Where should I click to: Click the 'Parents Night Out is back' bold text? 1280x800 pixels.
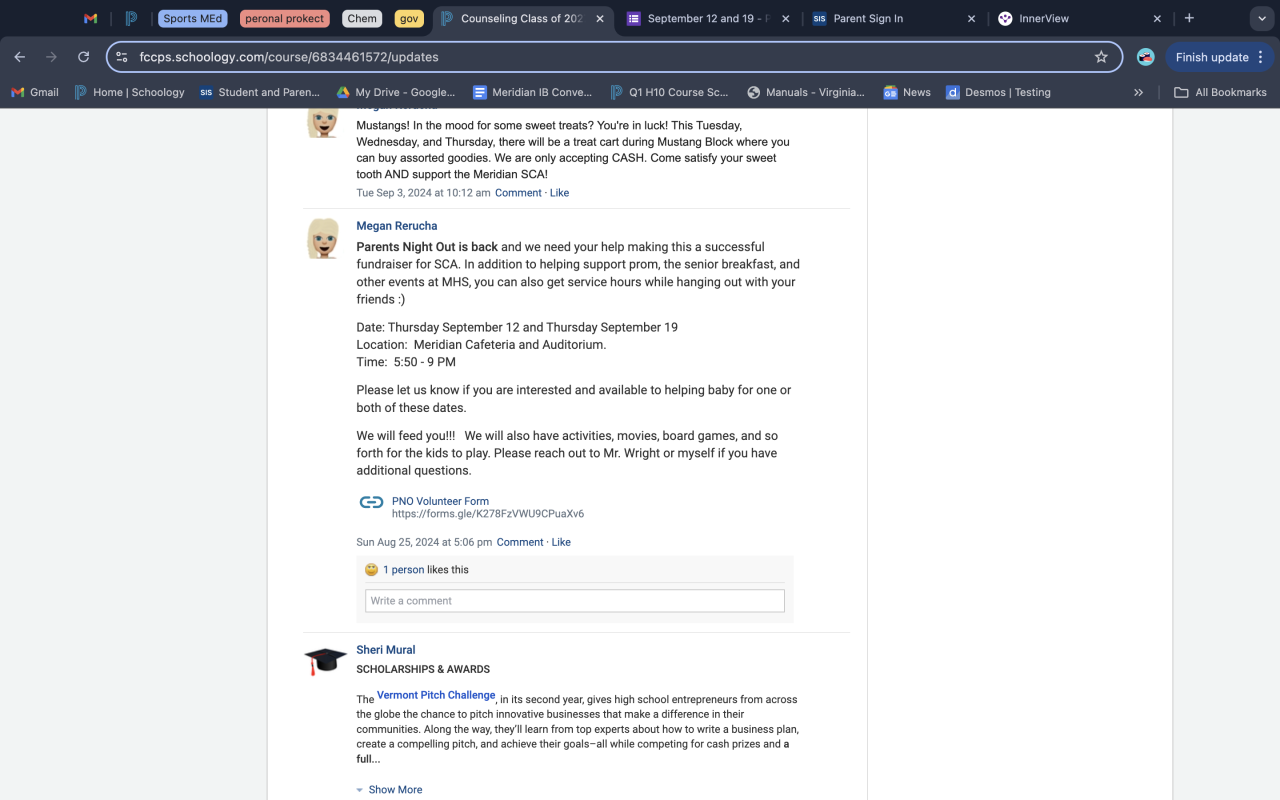click(x=427, y=247)
